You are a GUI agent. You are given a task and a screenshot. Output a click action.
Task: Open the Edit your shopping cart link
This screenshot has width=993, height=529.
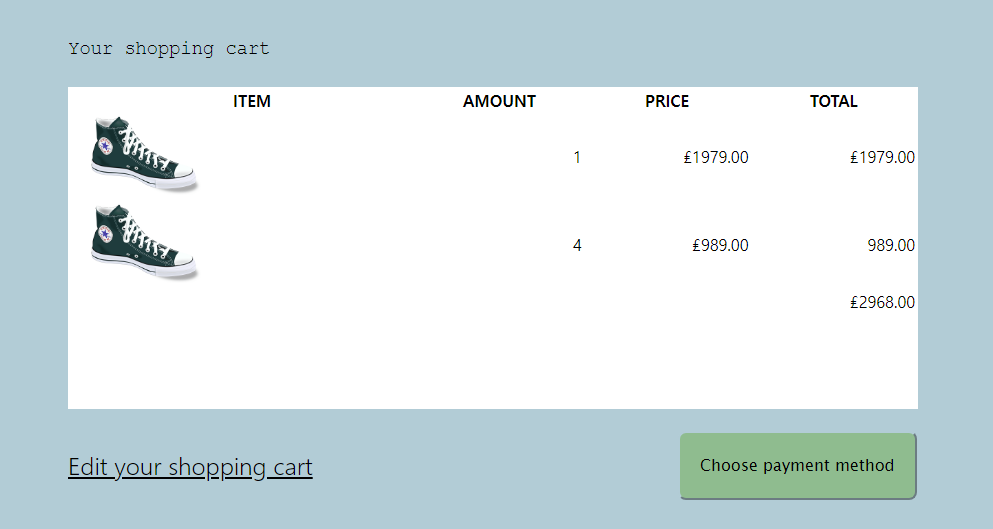(190, 467)
